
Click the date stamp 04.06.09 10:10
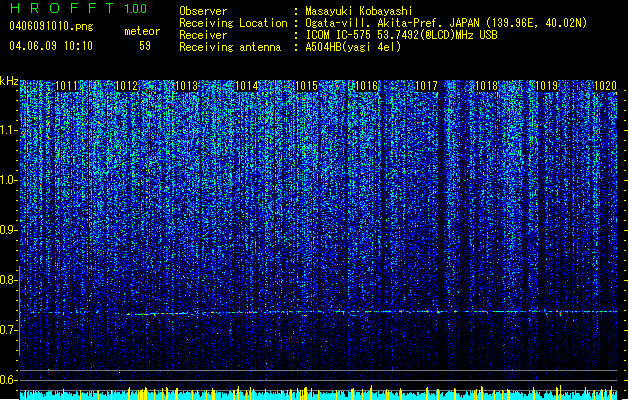(x=51, y=46)
